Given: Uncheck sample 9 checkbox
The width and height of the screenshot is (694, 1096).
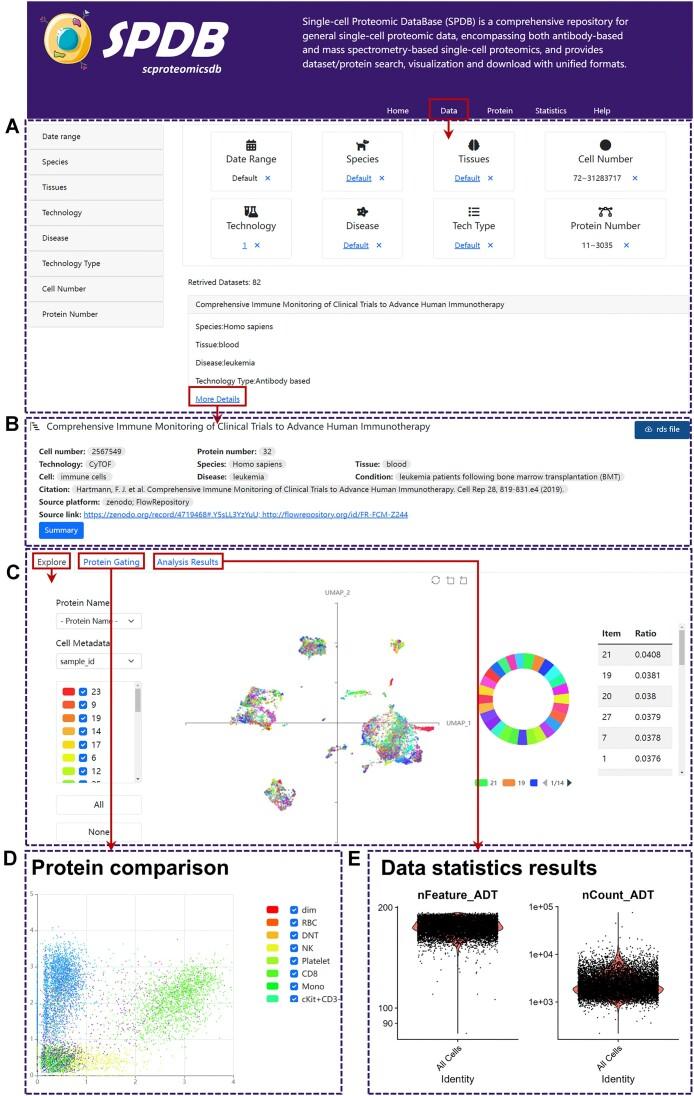Looking at the screenshot, I should click(83, 705).
